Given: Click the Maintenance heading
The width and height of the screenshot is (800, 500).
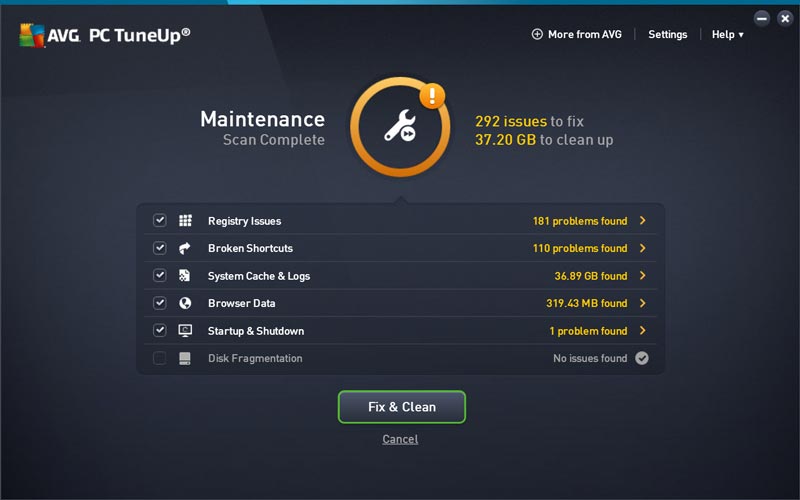Looking at the screenshot, I should tap(262, 119).
